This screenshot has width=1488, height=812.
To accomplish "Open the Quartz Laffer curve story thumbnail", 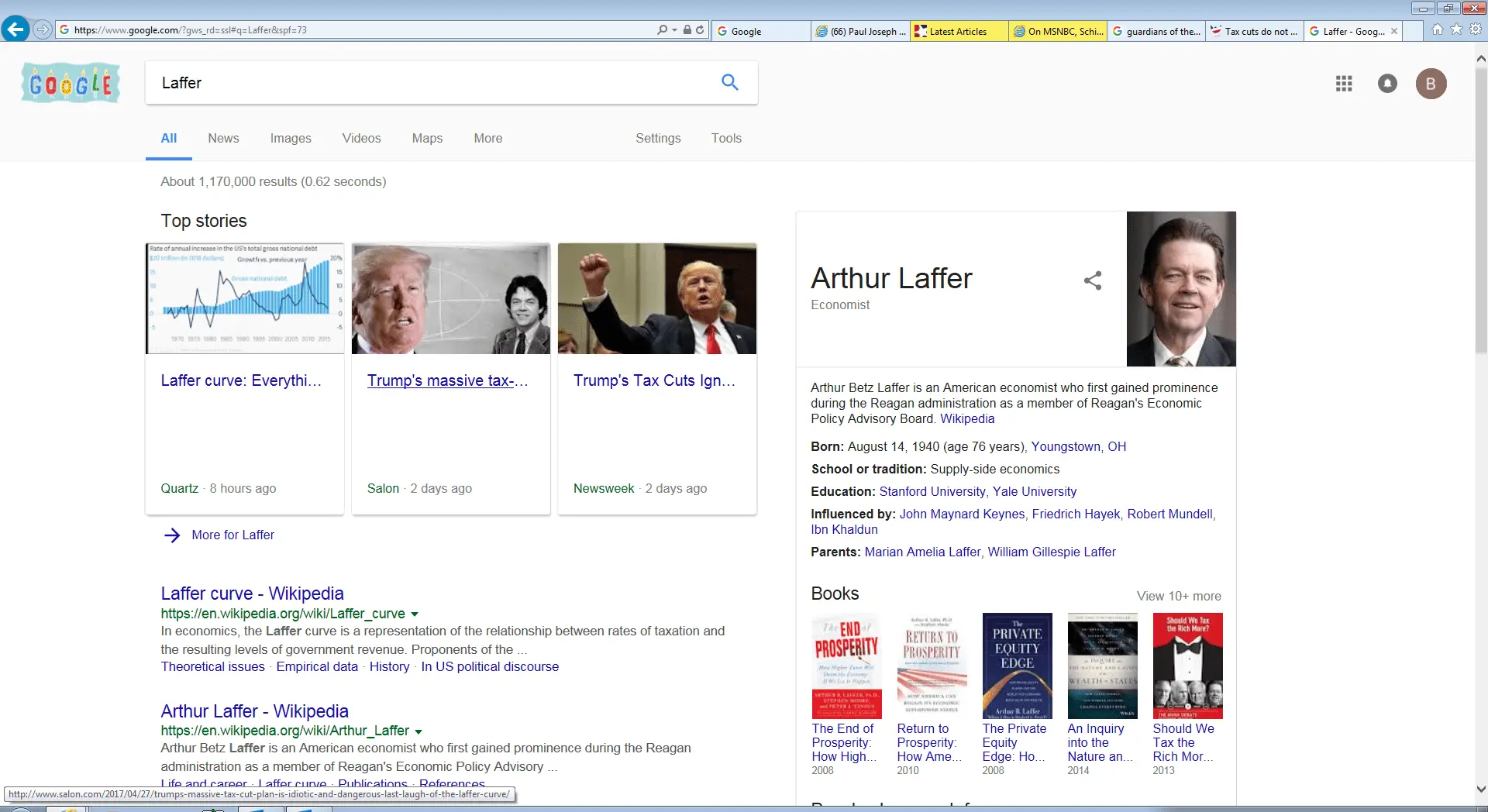I will coord(245,299).
